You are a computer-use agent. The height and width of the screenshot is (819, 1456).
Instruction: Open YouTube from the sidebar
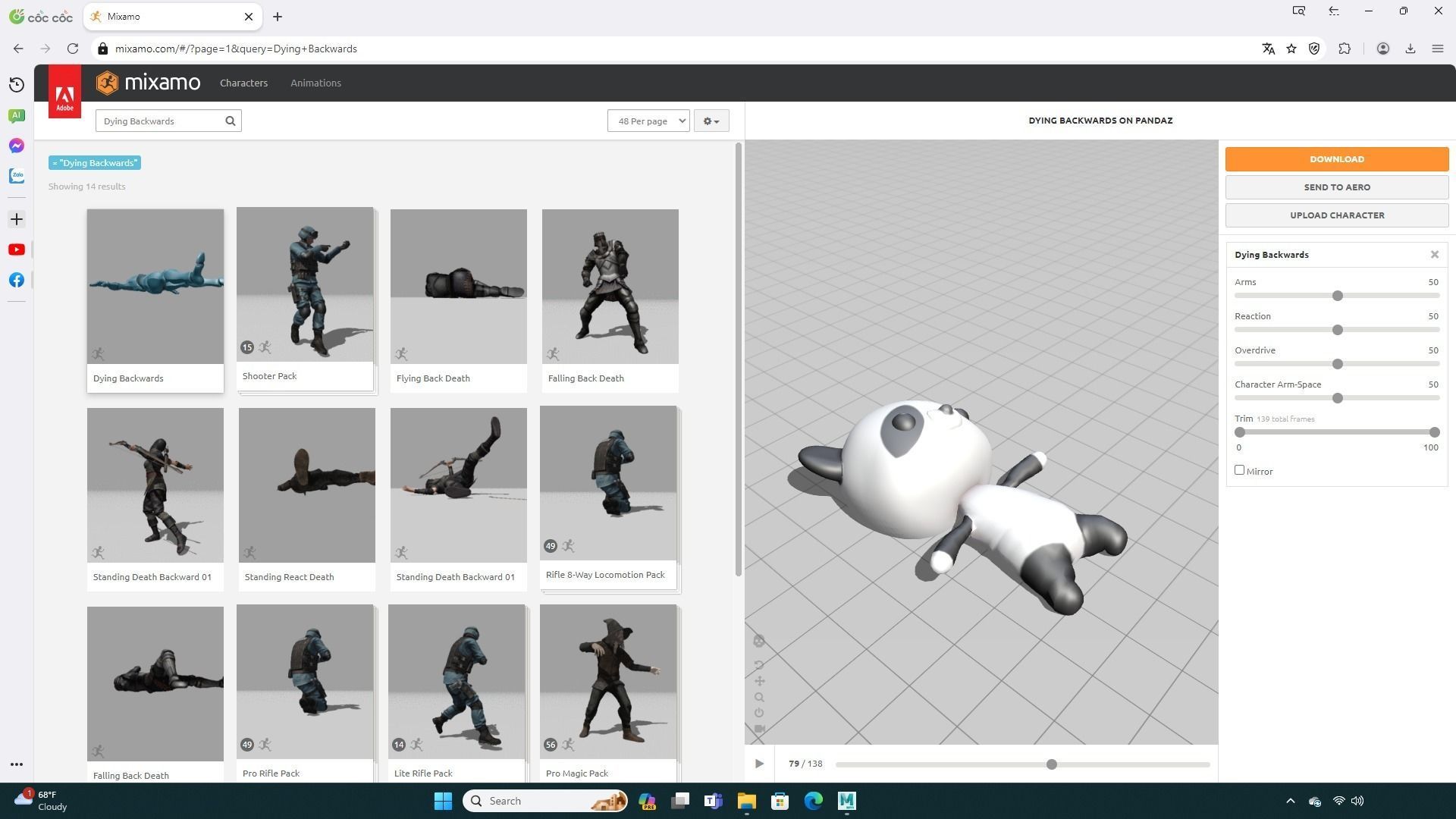click(17, 249)
